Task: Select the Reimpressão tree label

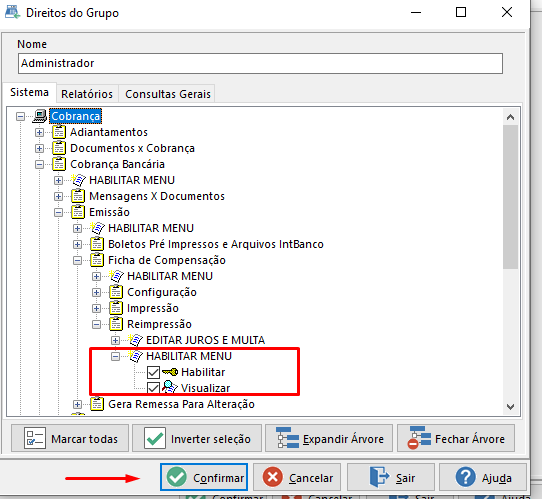Action: tap(159, 324)
